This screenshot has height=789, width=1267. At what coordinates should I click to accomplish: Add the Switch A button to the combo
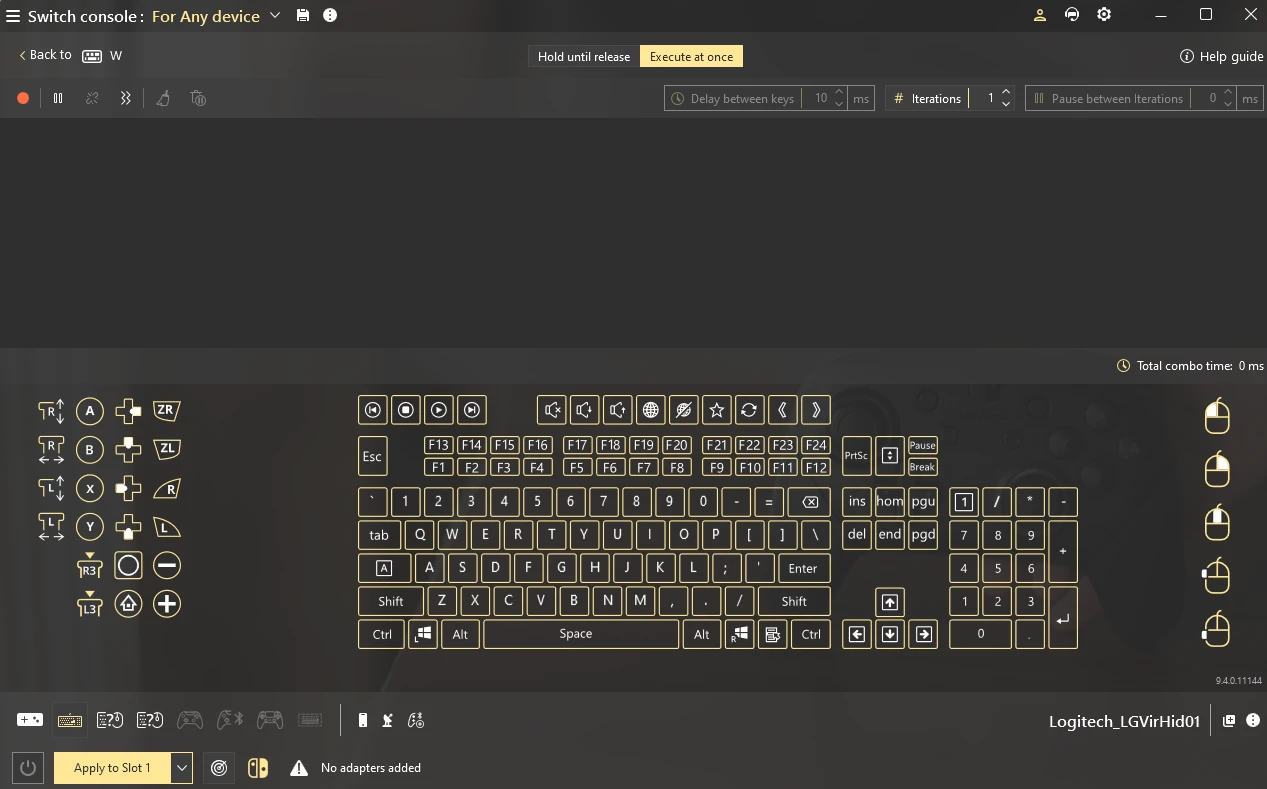(90, 411)
